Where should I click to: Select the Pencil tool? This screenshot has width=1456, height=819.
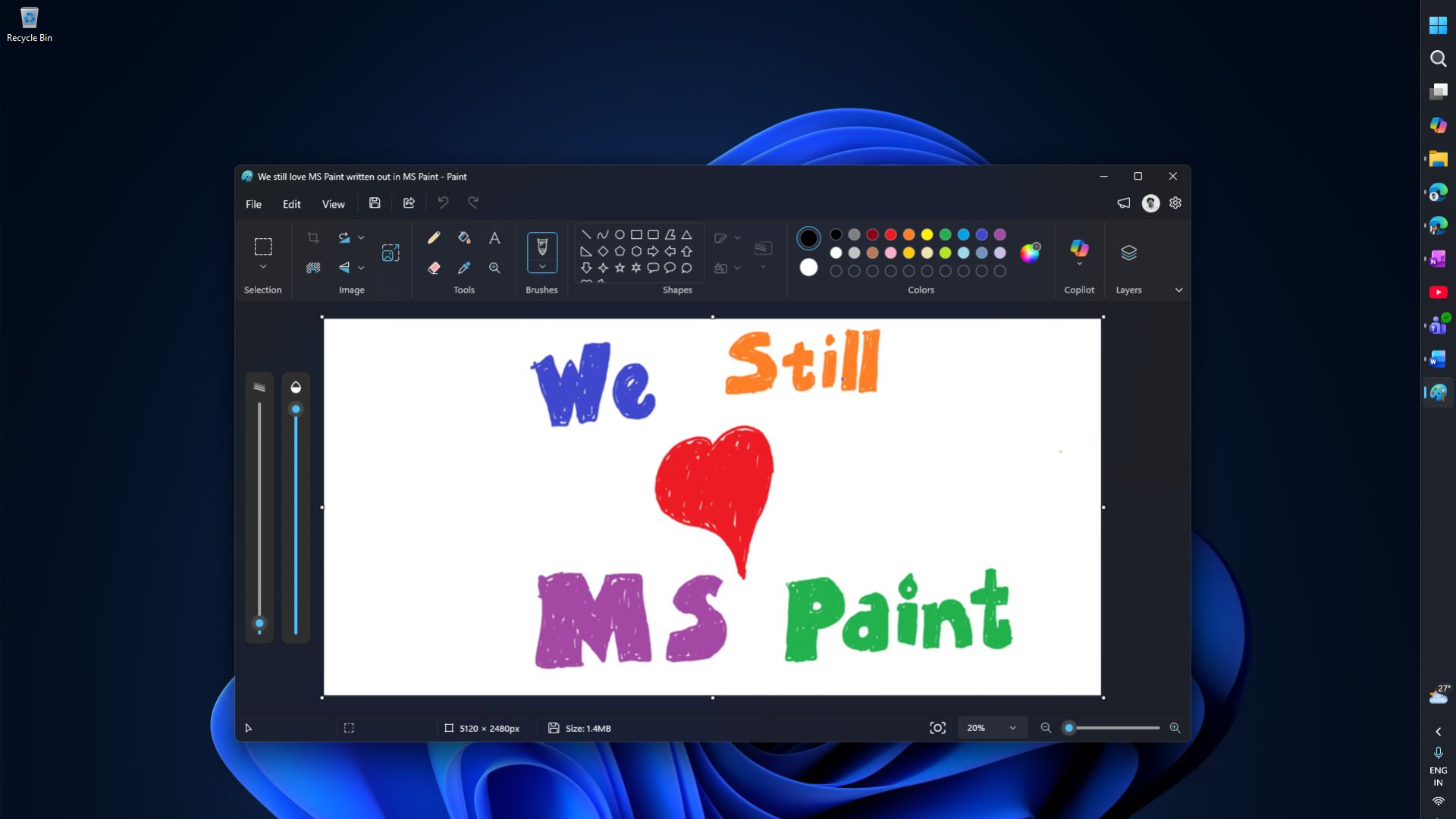click(x=434, y=238)
